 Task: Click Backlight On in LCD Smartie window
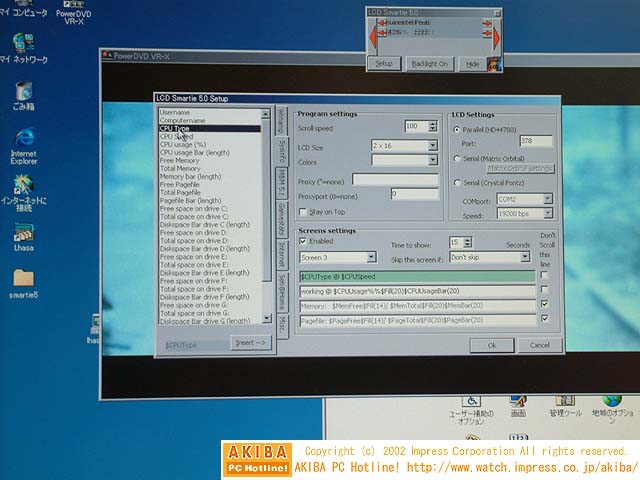point(430,63)
